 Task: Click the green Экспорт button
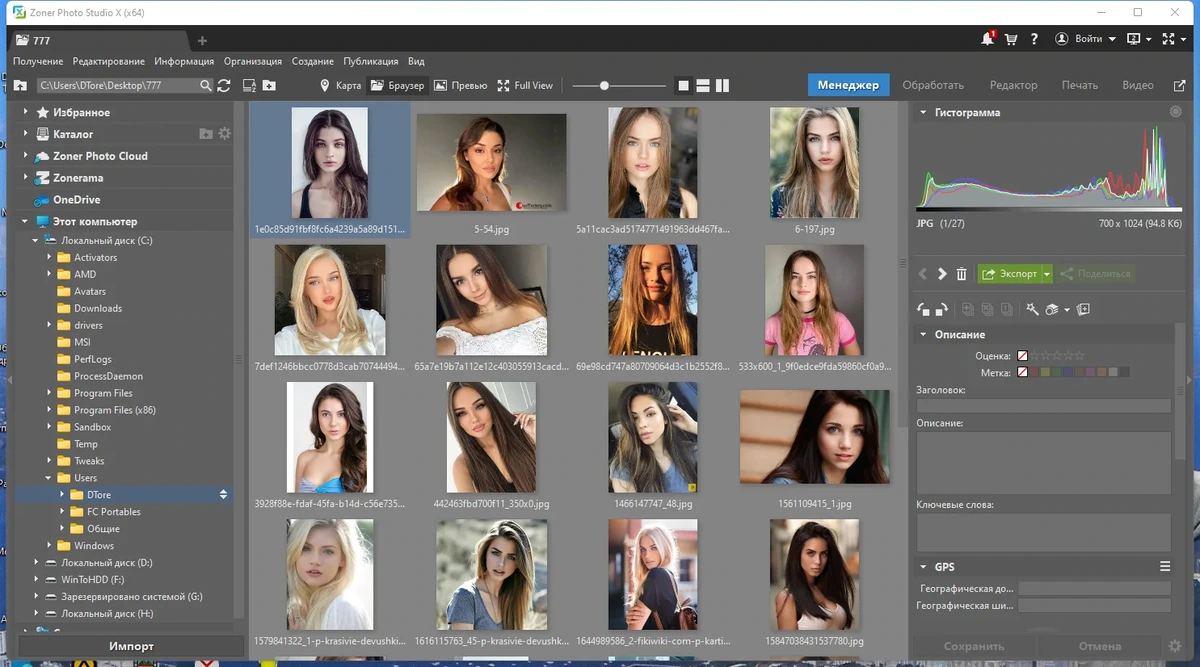(x=1009, y=274)
